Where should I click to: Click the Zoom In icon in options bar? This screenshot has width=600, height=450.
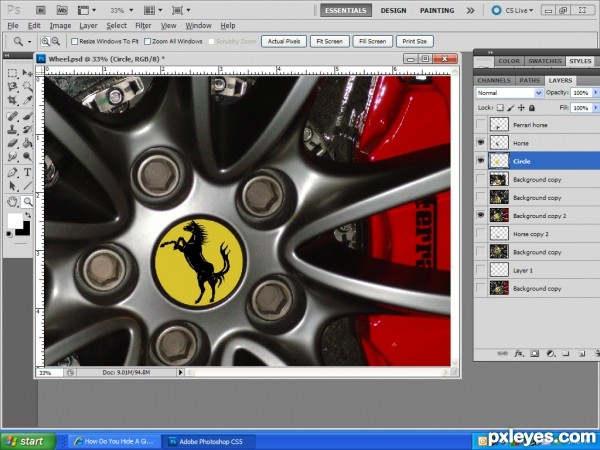tap(45, 41)
